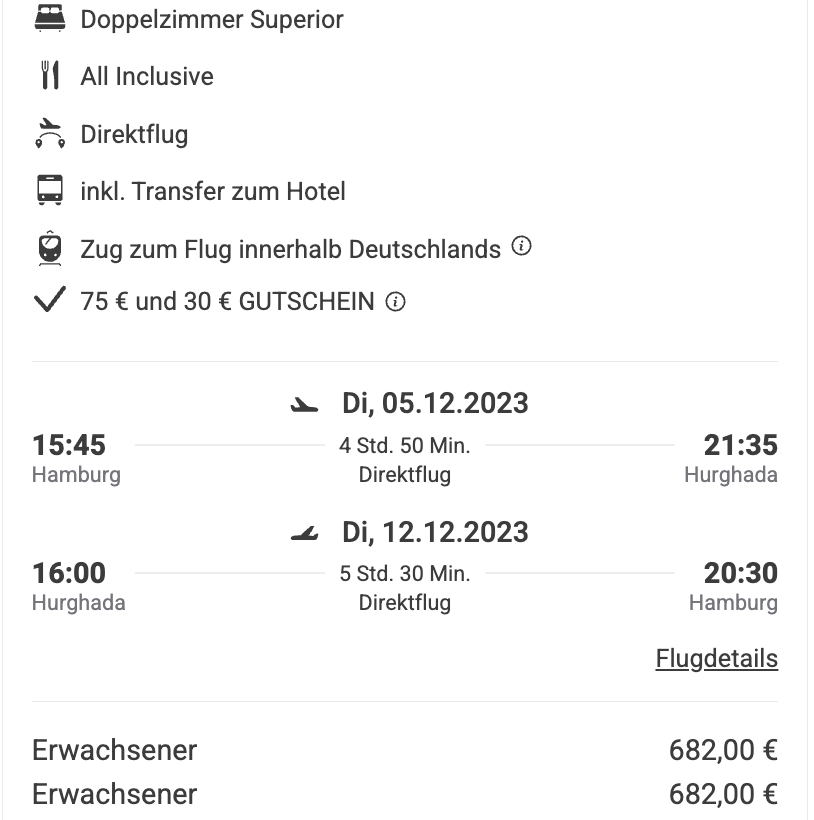Click the 4 Std. 50 Min. flight duration
Viewport: 814px width, 820px height.
pos(405,446)
